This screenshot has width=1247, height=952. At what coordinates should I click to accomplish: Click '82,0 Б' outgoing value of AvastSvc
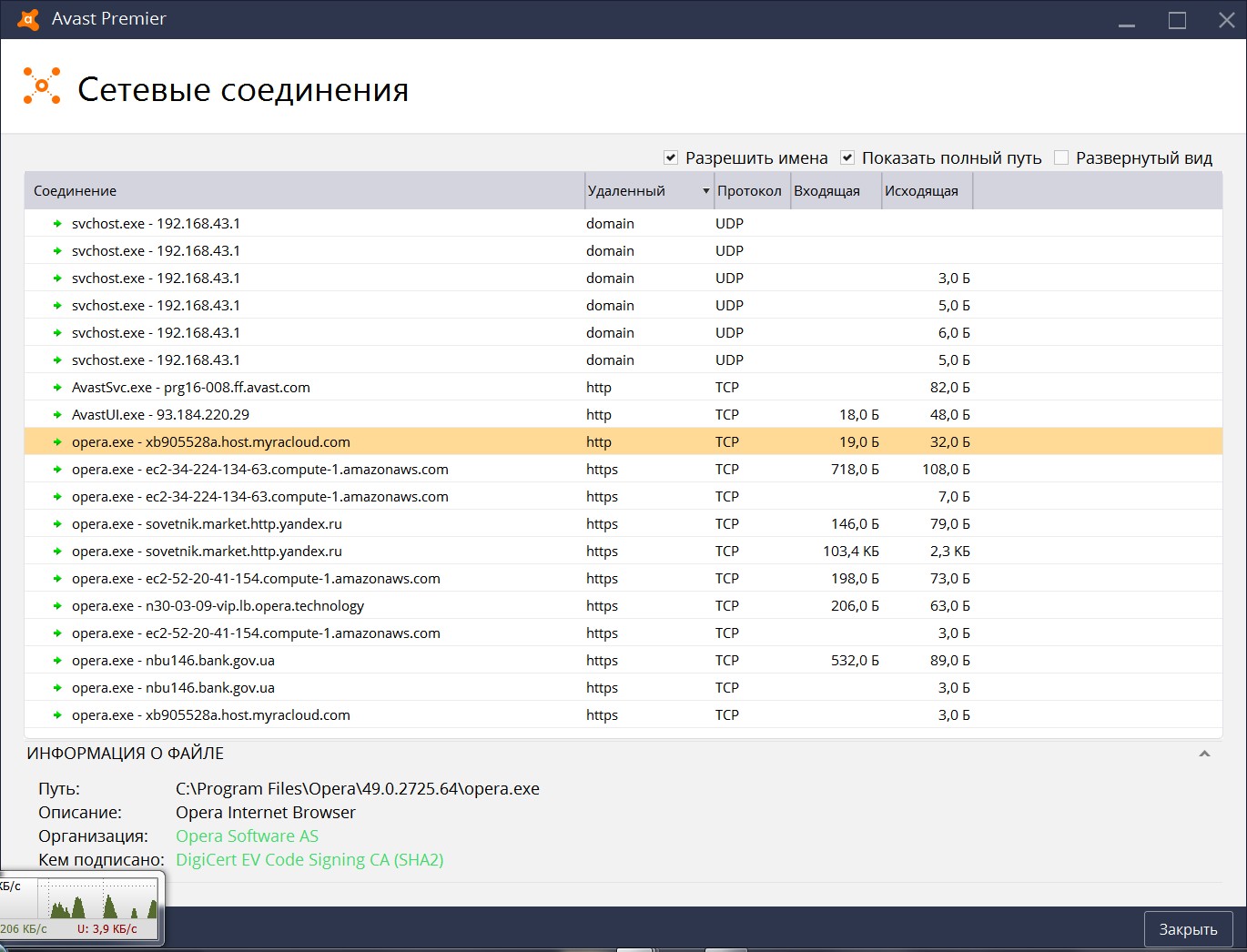pos(950,388)
